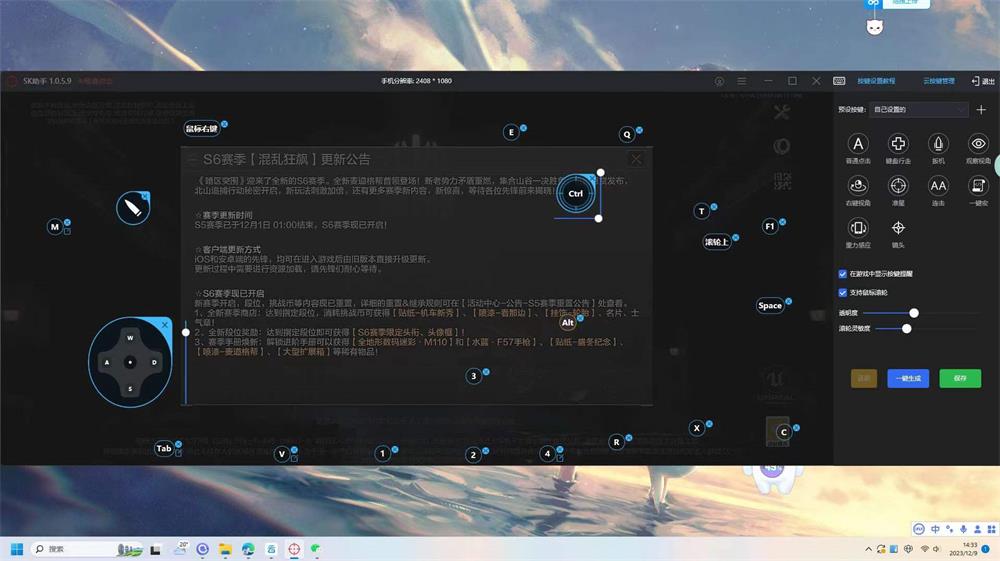
Task: Remove the WASD joystick with its X
Action: click(x=165, y=326)
